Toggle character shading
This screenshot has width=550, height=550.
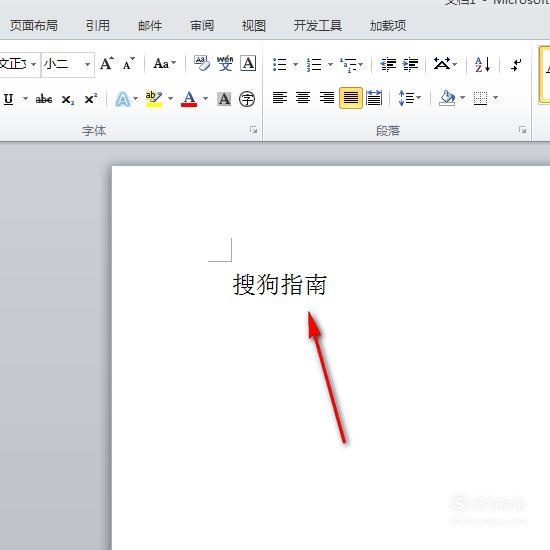tap(224, 99)
